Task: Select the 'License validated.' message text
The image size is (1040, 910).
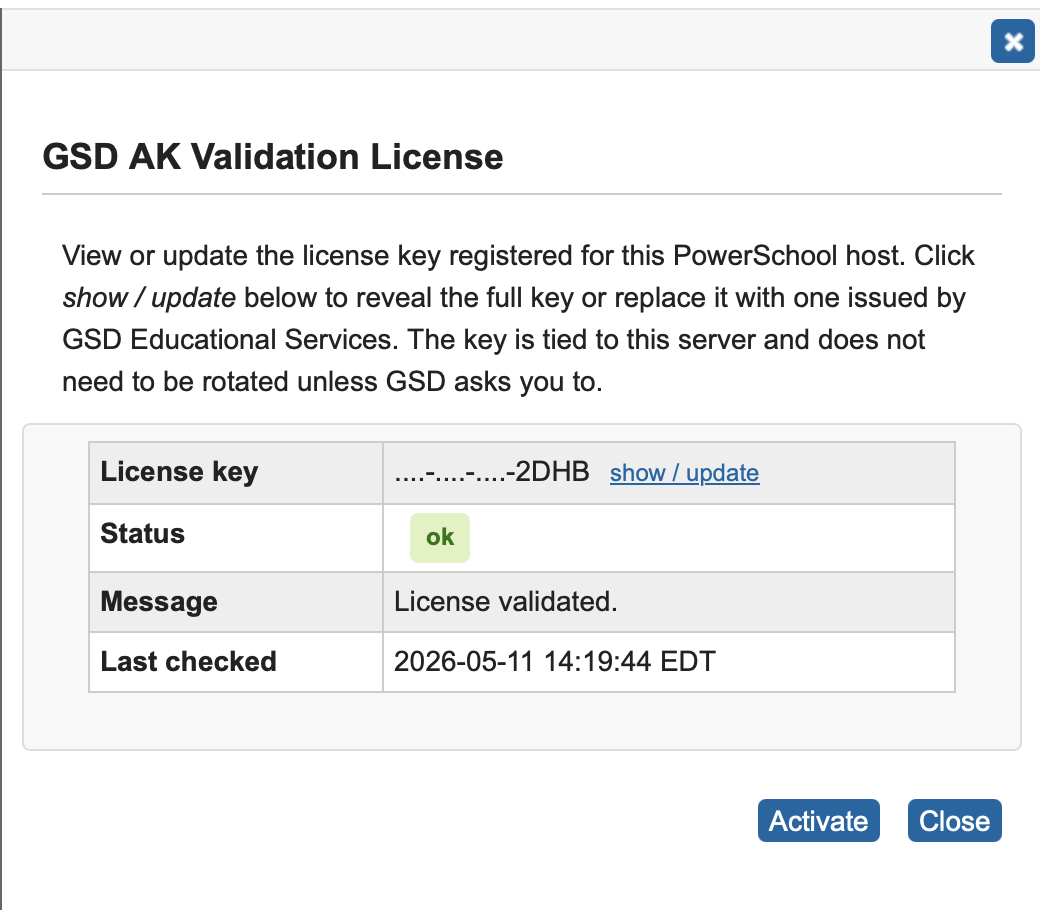Action: 505,602
